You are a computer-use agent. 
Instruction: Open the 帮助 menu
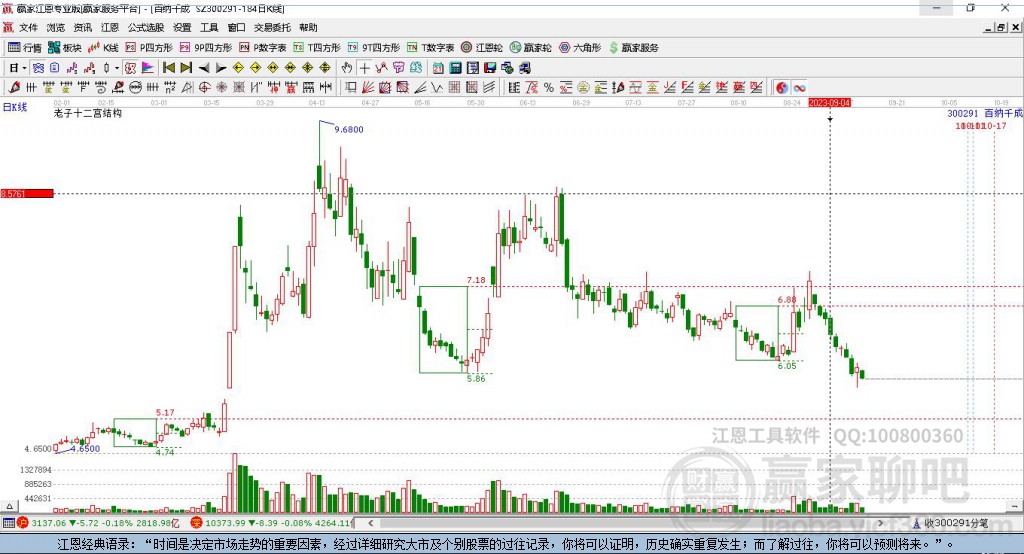coord(308,27)
